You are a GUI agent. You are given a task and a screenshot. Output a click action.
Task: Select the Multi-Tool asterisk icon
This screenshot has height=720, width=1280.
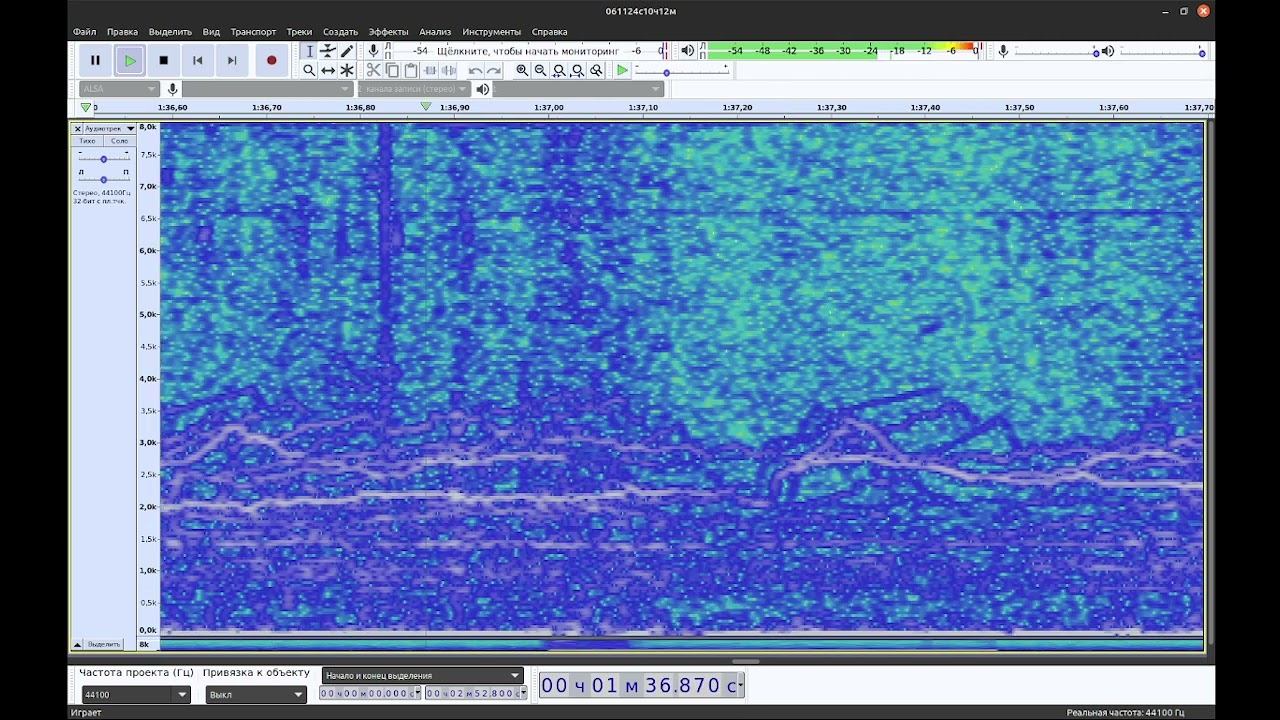pos(347,70)
